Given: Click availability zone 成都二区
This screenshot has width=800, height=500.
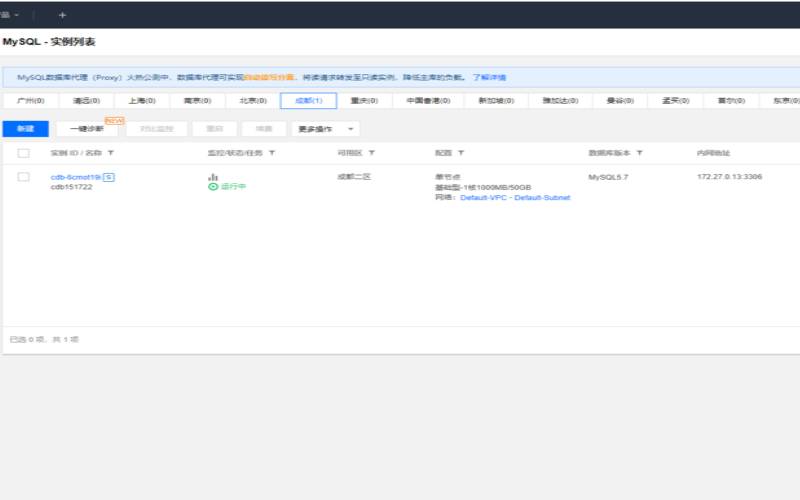Looking at the screenshot, I should (354, 177).
